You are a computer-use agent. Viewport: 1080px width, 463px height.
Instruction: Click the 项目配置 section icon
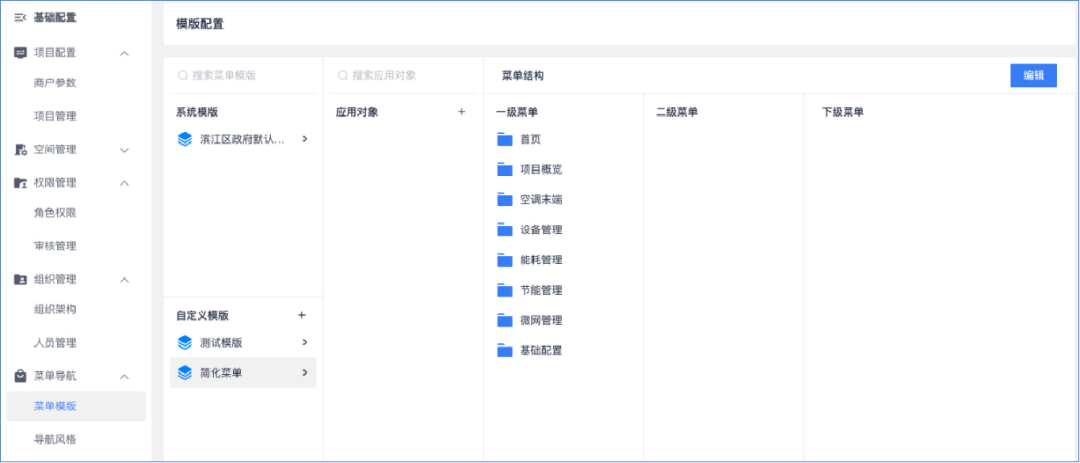click(20, 53)
